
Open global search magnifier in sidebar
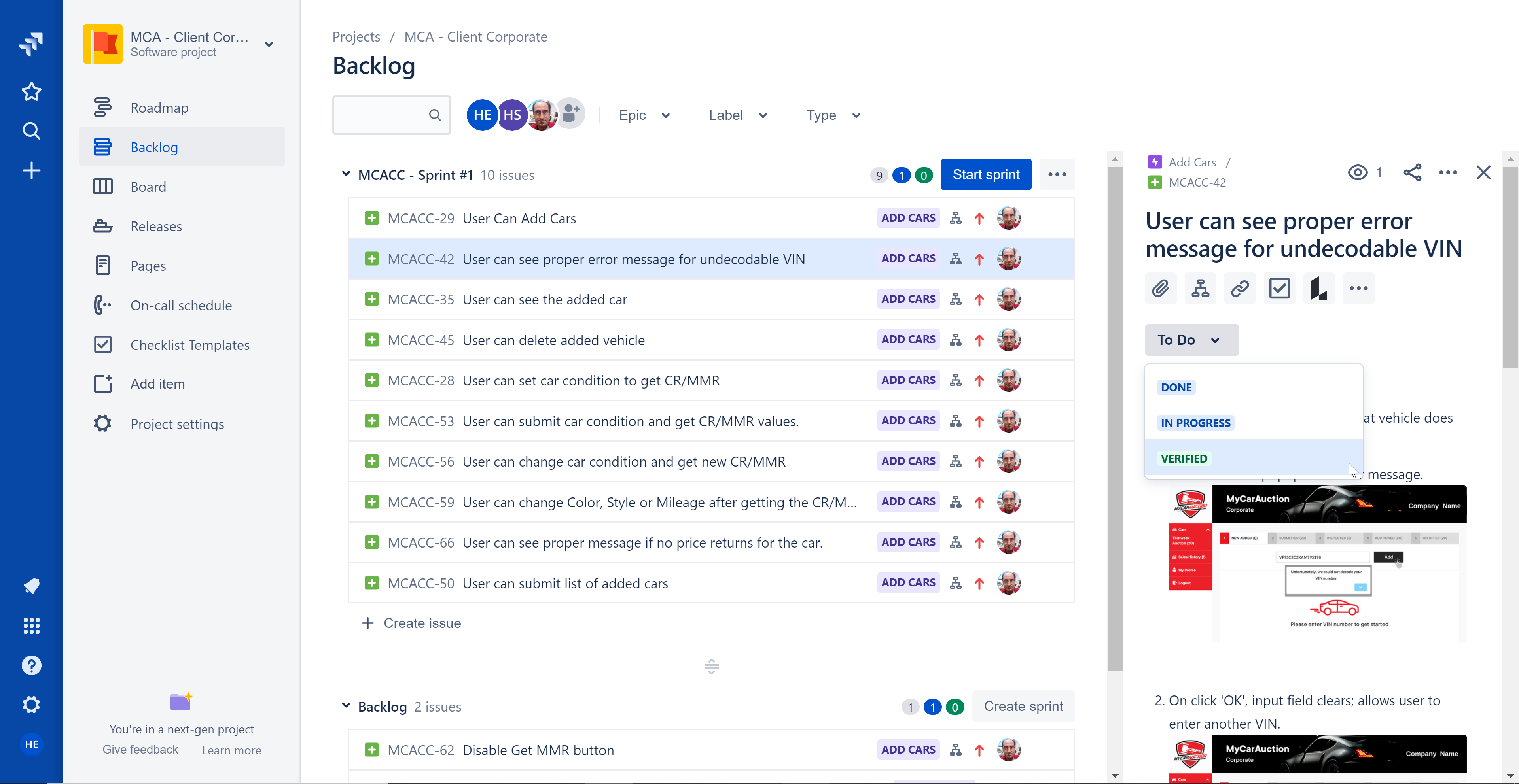(31, 131)
